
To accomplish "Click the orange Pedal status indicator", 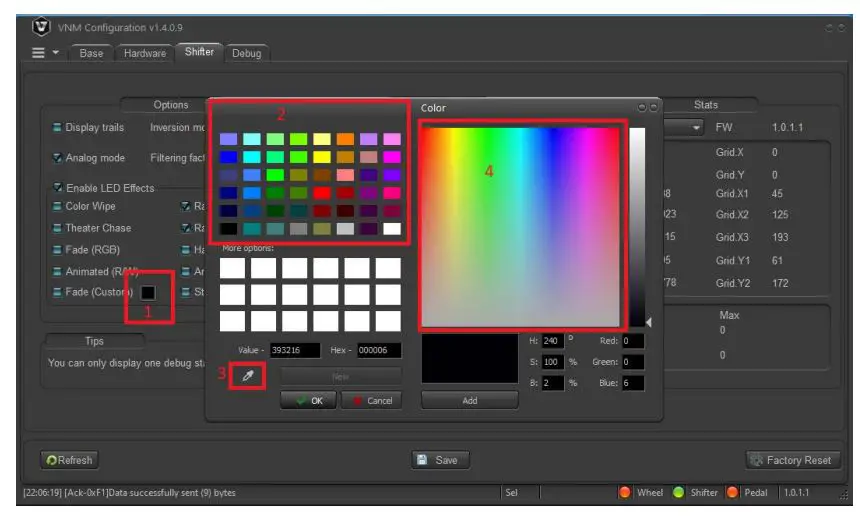I will point(732,492).
